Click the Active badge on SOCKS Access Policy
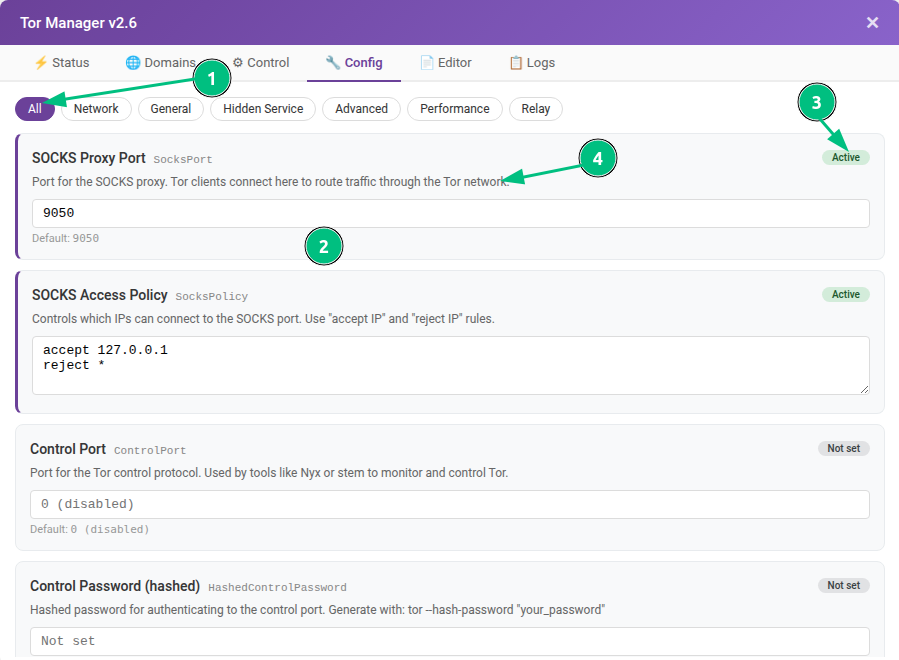The height and width of the screenshot is (660, 899). coord(846,294)
